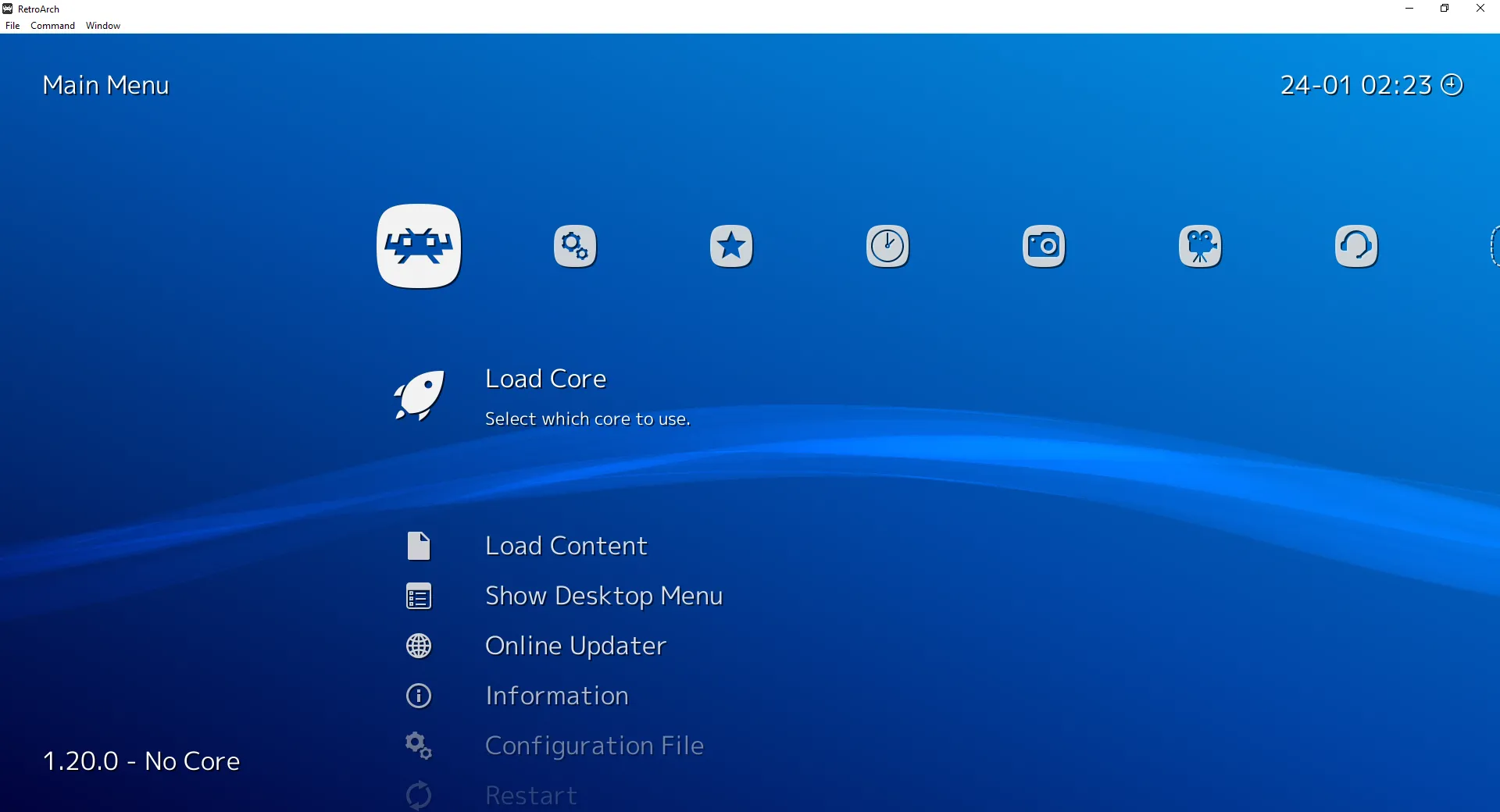Open the Window menu
This screenshot has width=1500, height=812.
coord(102,25)
